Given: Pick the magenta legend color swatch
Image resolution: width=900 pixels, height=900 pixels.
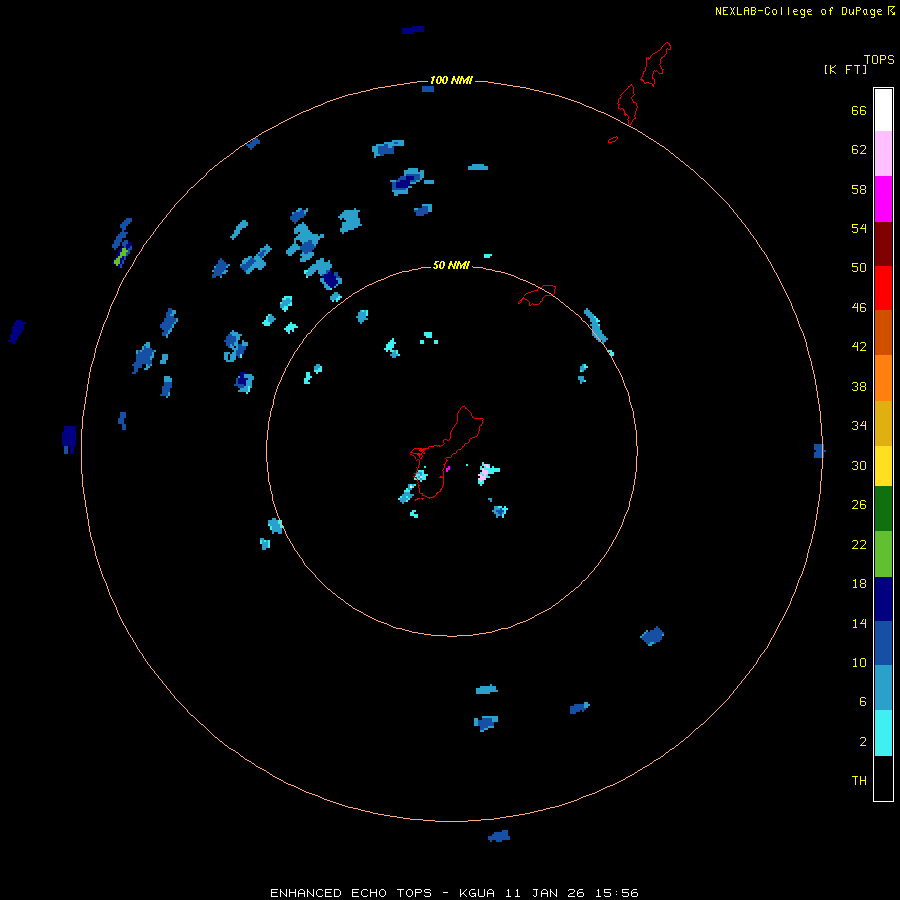Looking at the screenshot, I should pos(883,199).
